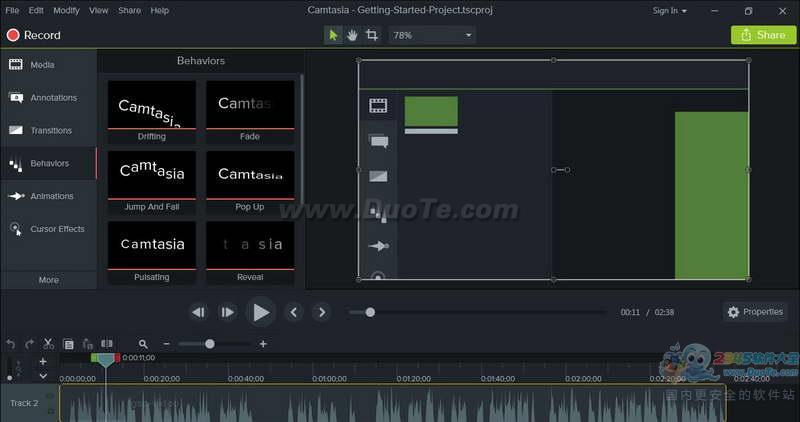Click the Behaviors panel scrollbar
Viewport: 800px width, 422px height.
pos(302,140)
